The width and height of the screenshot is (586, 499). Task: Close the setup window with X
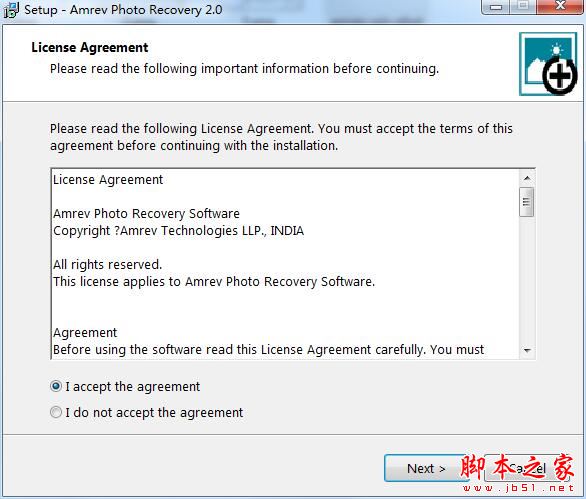(x=559, y=6)
